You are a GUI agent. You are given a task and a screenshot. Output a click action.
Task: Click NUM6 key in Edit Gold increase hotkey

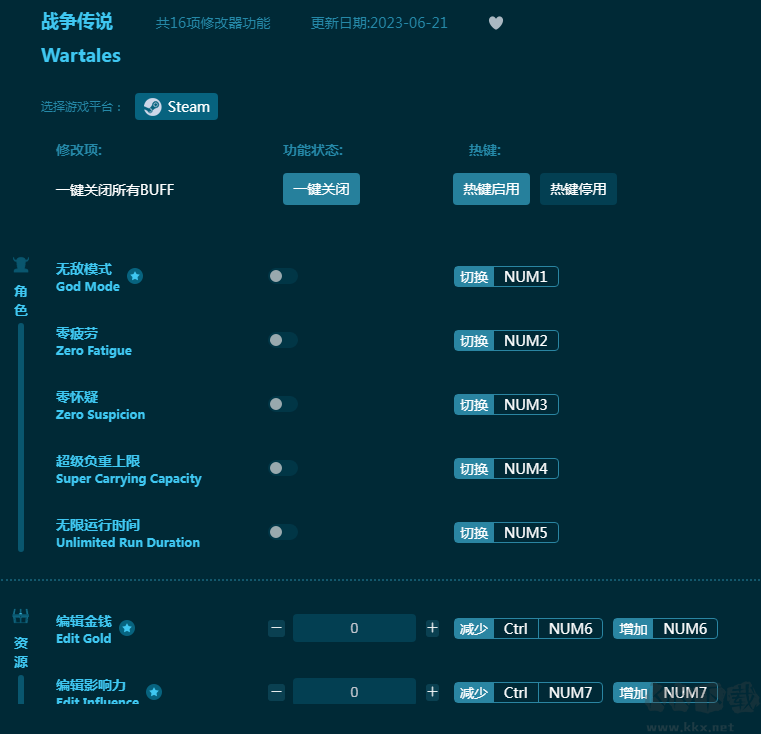coord(685,629)
